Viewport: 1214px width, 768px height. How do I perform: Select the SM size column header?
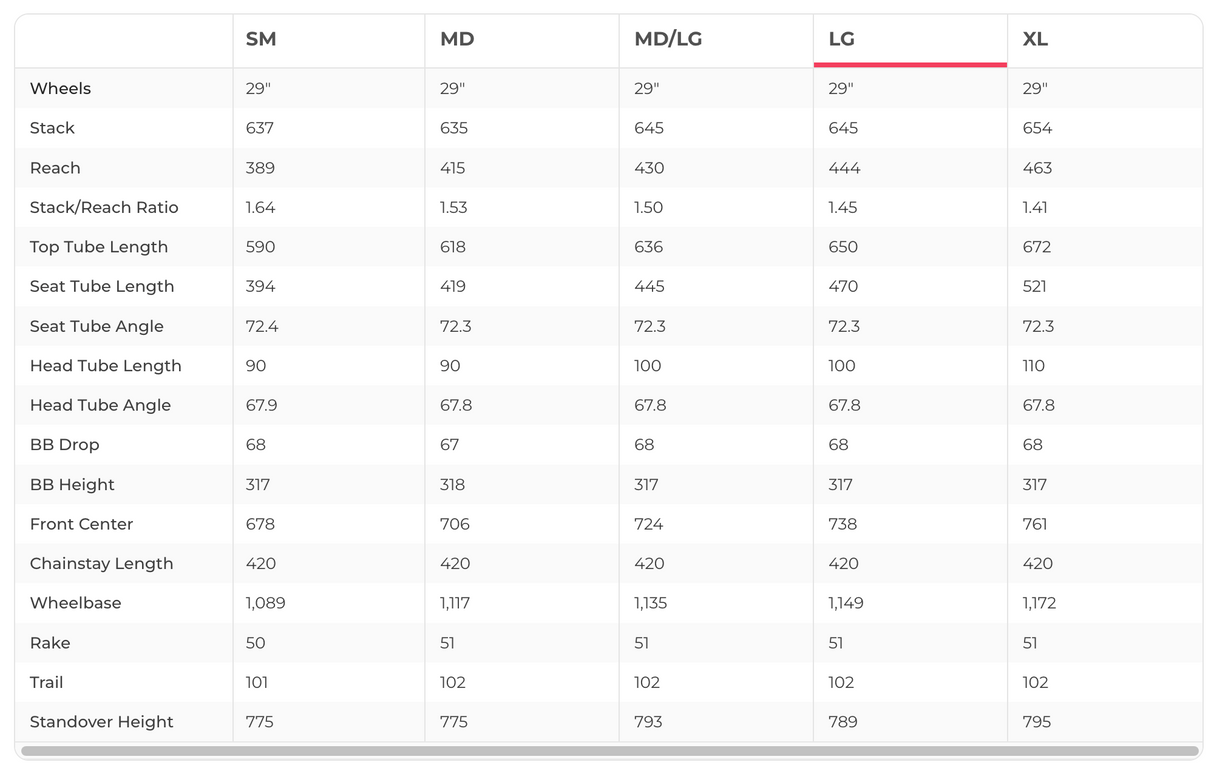pyautogui.click(x=261, y=40)
